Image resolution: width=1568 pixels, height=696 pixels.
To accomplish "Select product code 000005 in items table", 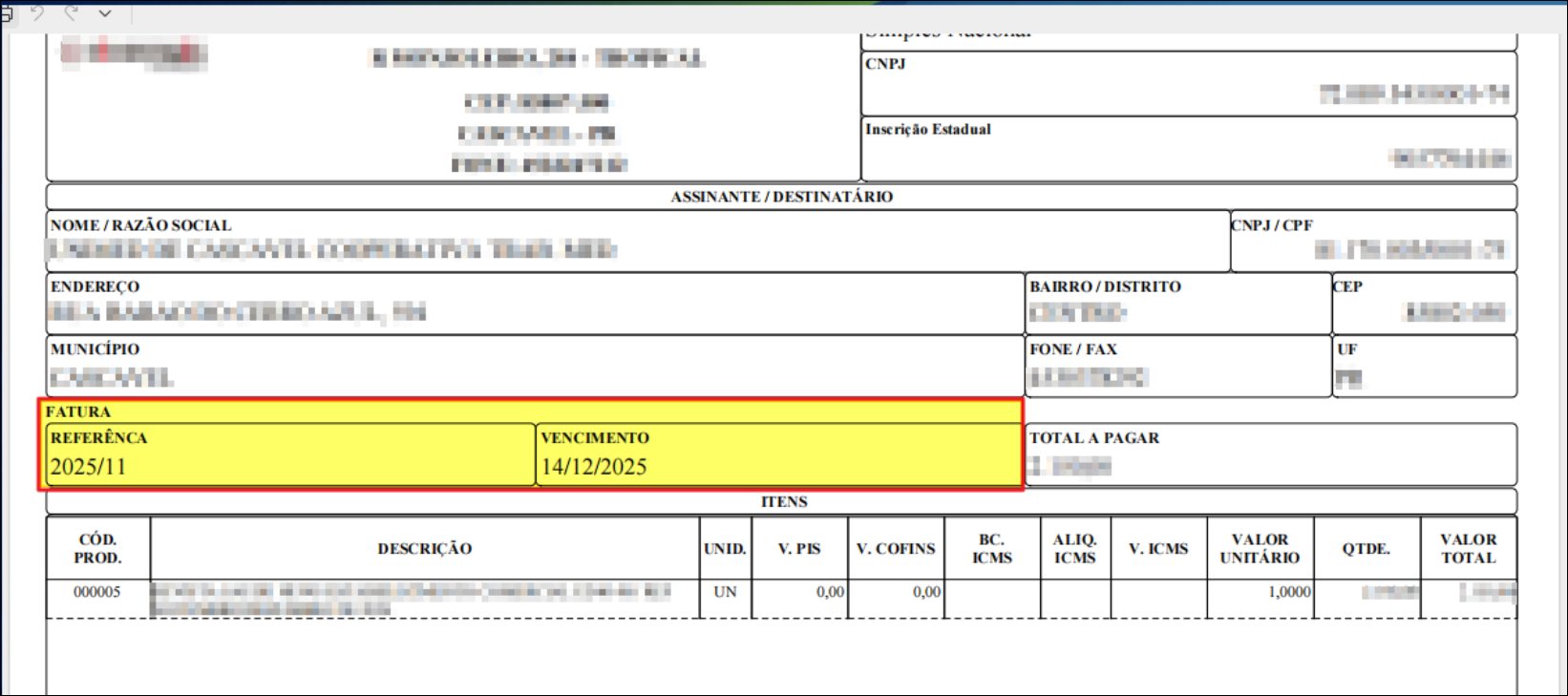I will [97, 592].
